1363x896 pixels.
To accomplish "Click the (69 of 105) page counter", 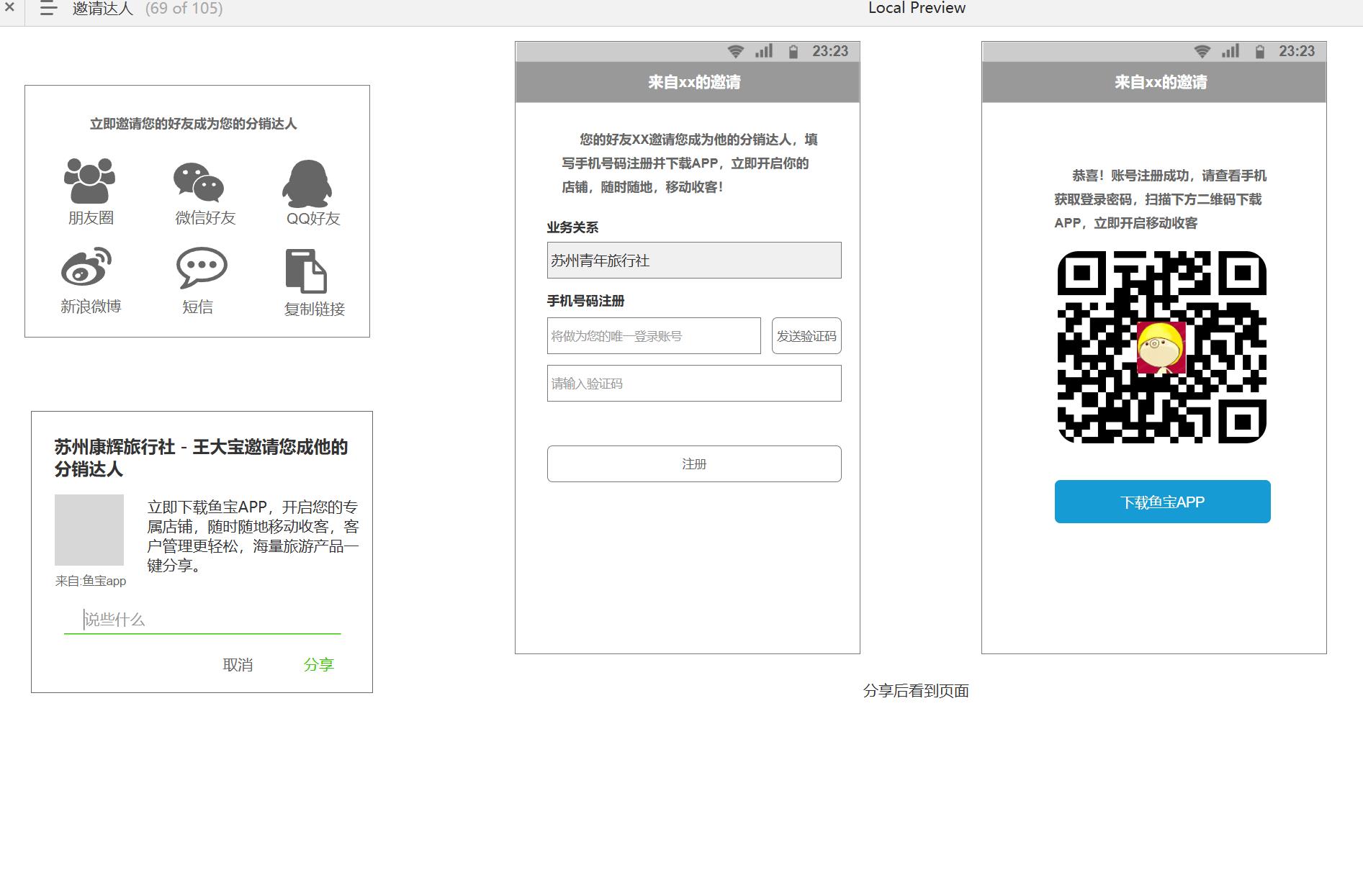I will (184, 9).
